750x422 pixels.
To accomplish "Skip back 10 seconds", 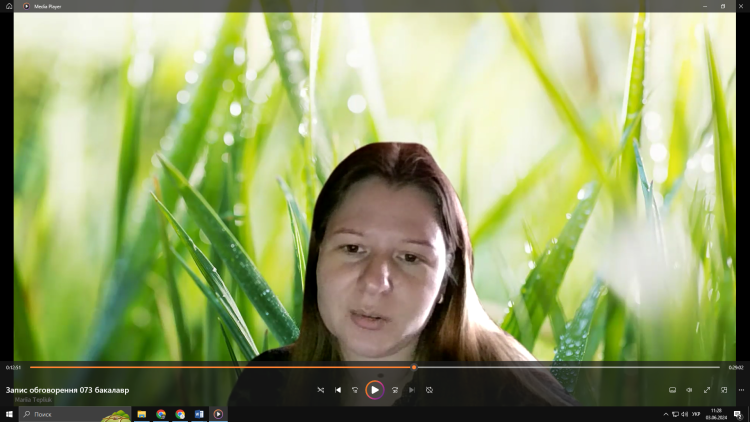I will [x=355, y=390].
